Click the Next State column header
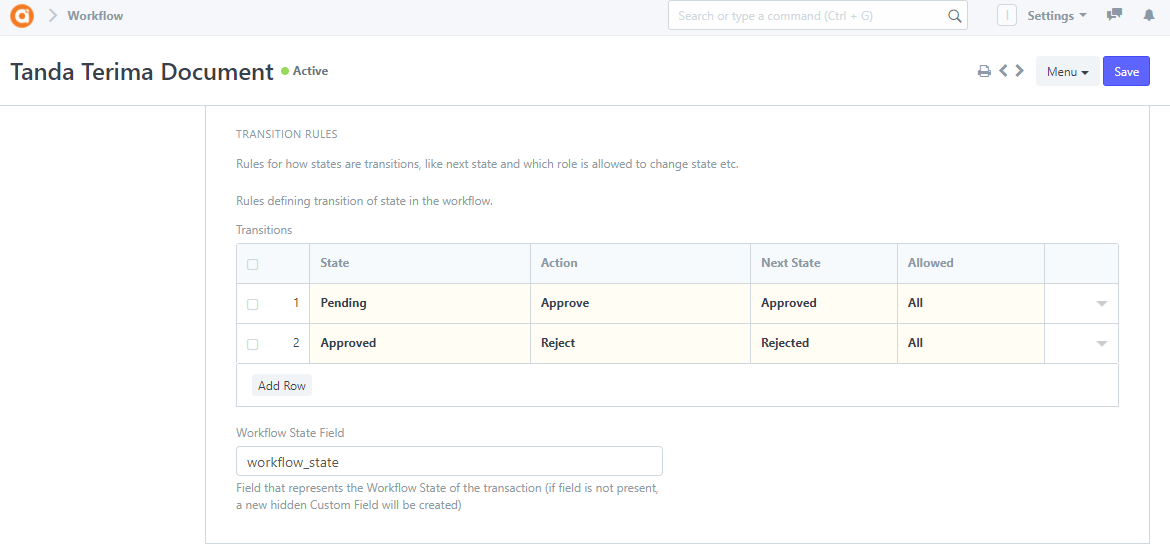1170x555 pixels. (824, 263)
